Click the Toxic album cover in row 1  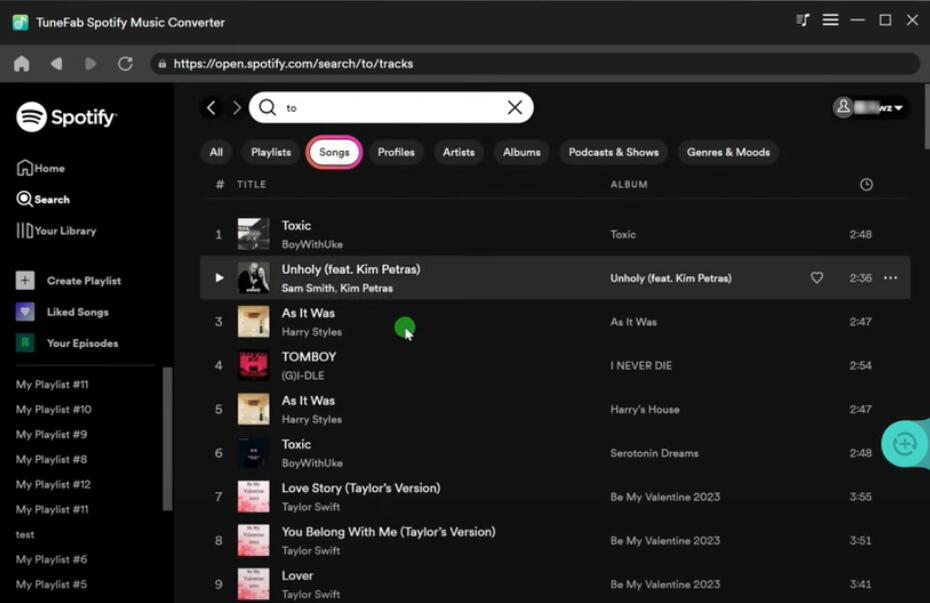[253, 234]
